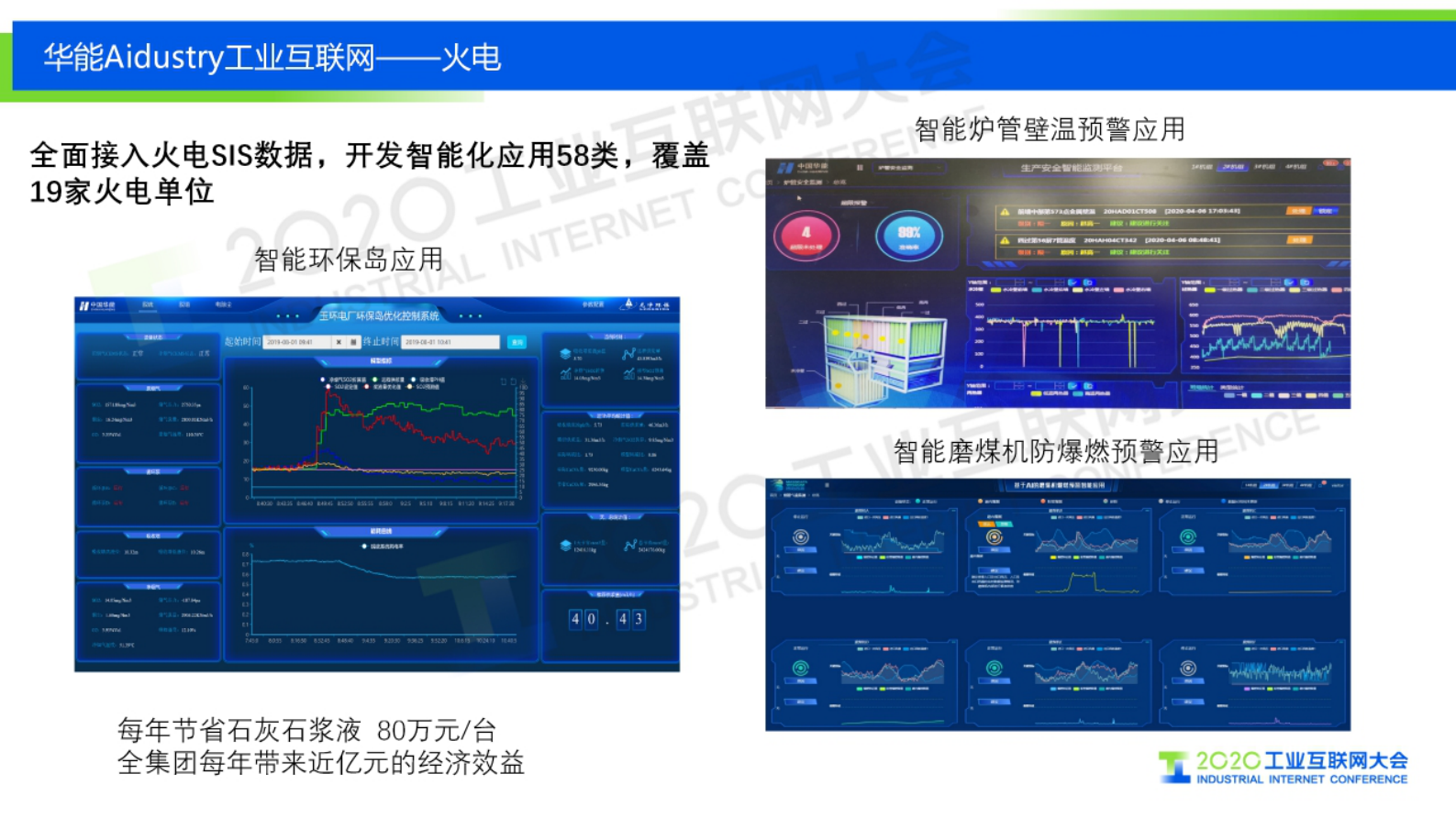
Task: Click the end time field showing 2019-08-01 10:41
Action: pyautogui.click(x=450, y=342)
